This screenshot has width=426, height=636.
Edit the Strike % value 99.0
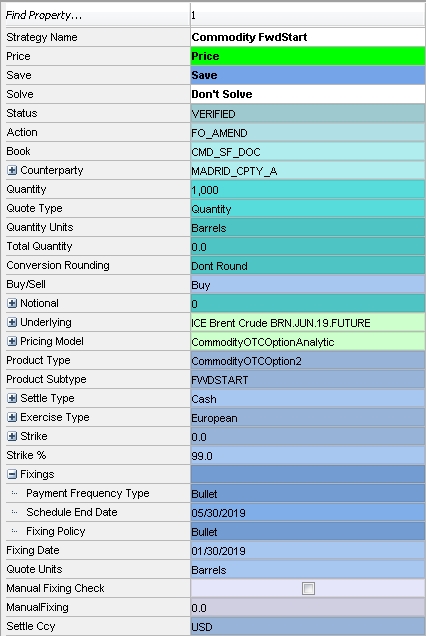coord(308,456)
